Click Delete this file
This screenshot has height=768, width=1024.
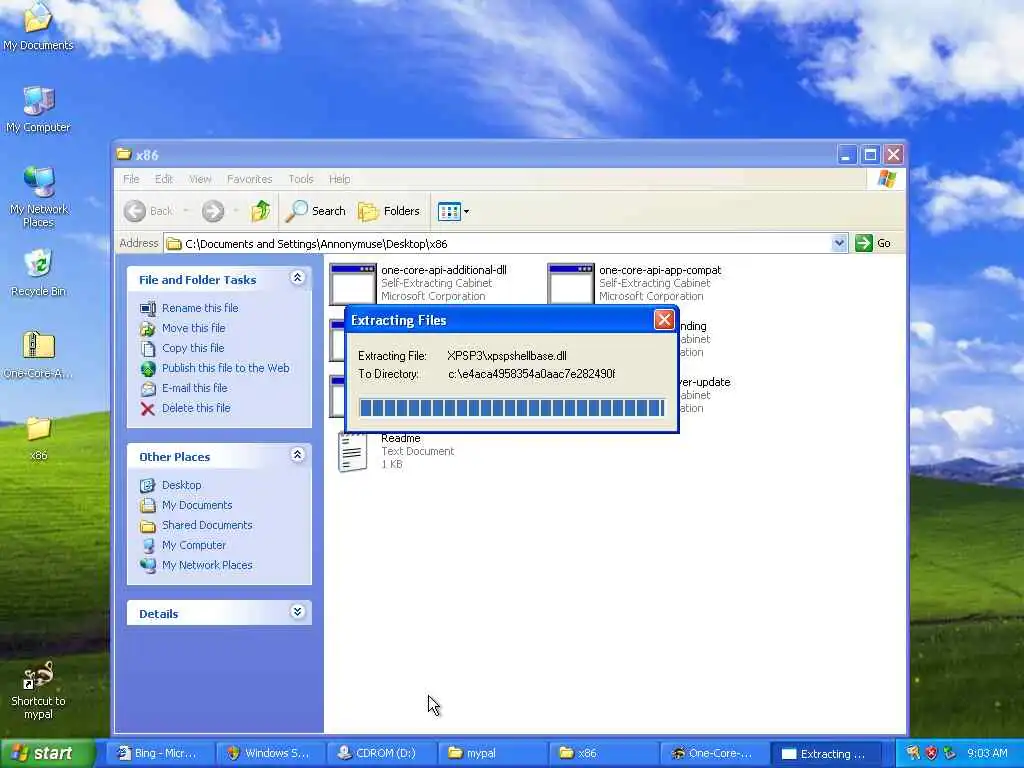(x=196, y=408)
